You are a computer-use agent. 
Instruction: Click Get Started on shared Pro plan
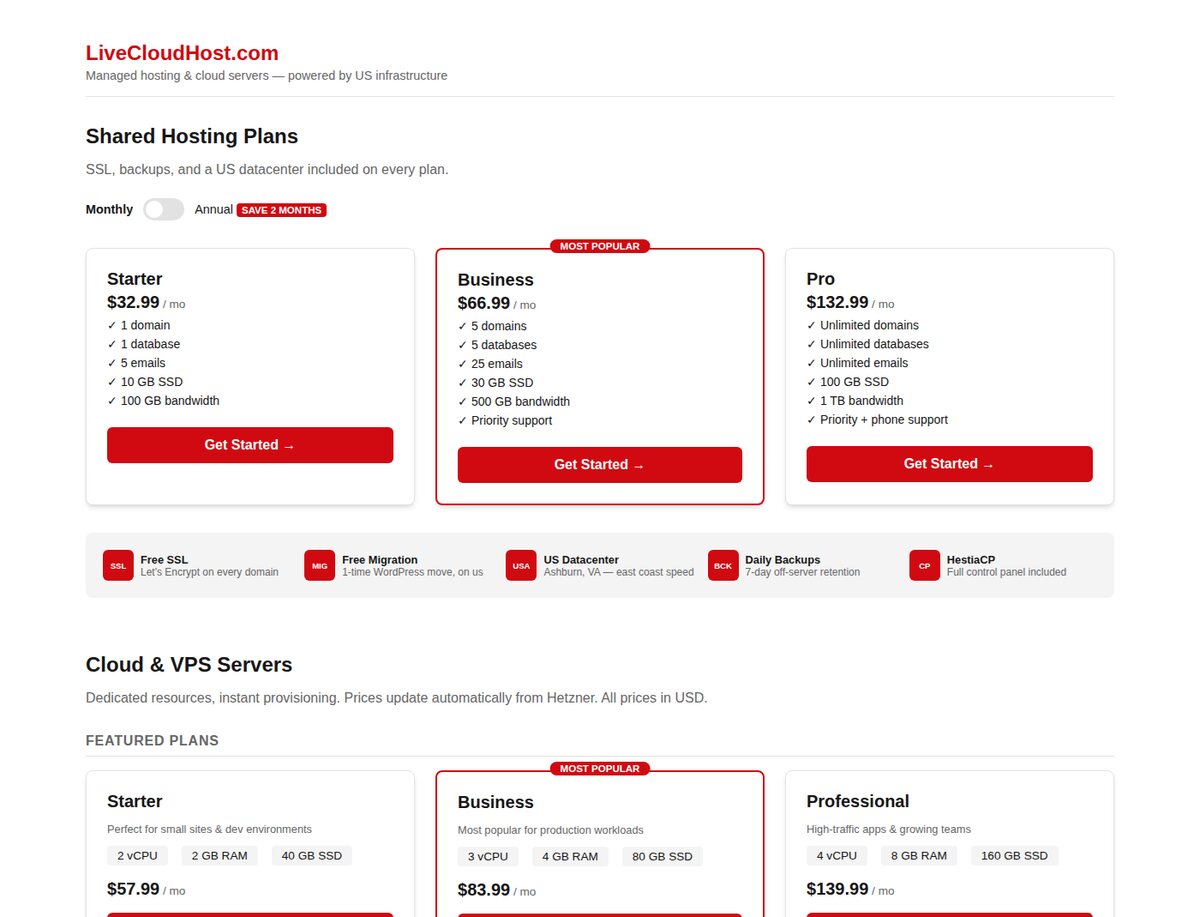pos(949,464)
